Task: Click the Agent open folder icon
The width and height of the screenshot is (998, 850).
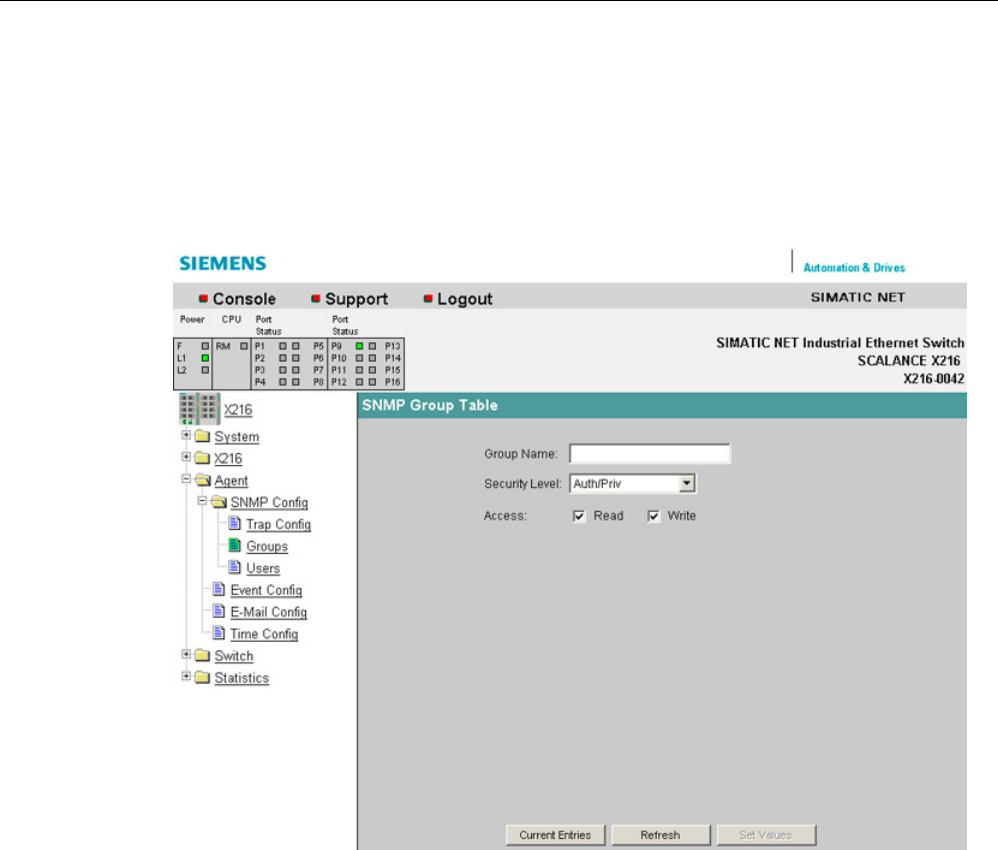Action: click(x=203, y=479)
